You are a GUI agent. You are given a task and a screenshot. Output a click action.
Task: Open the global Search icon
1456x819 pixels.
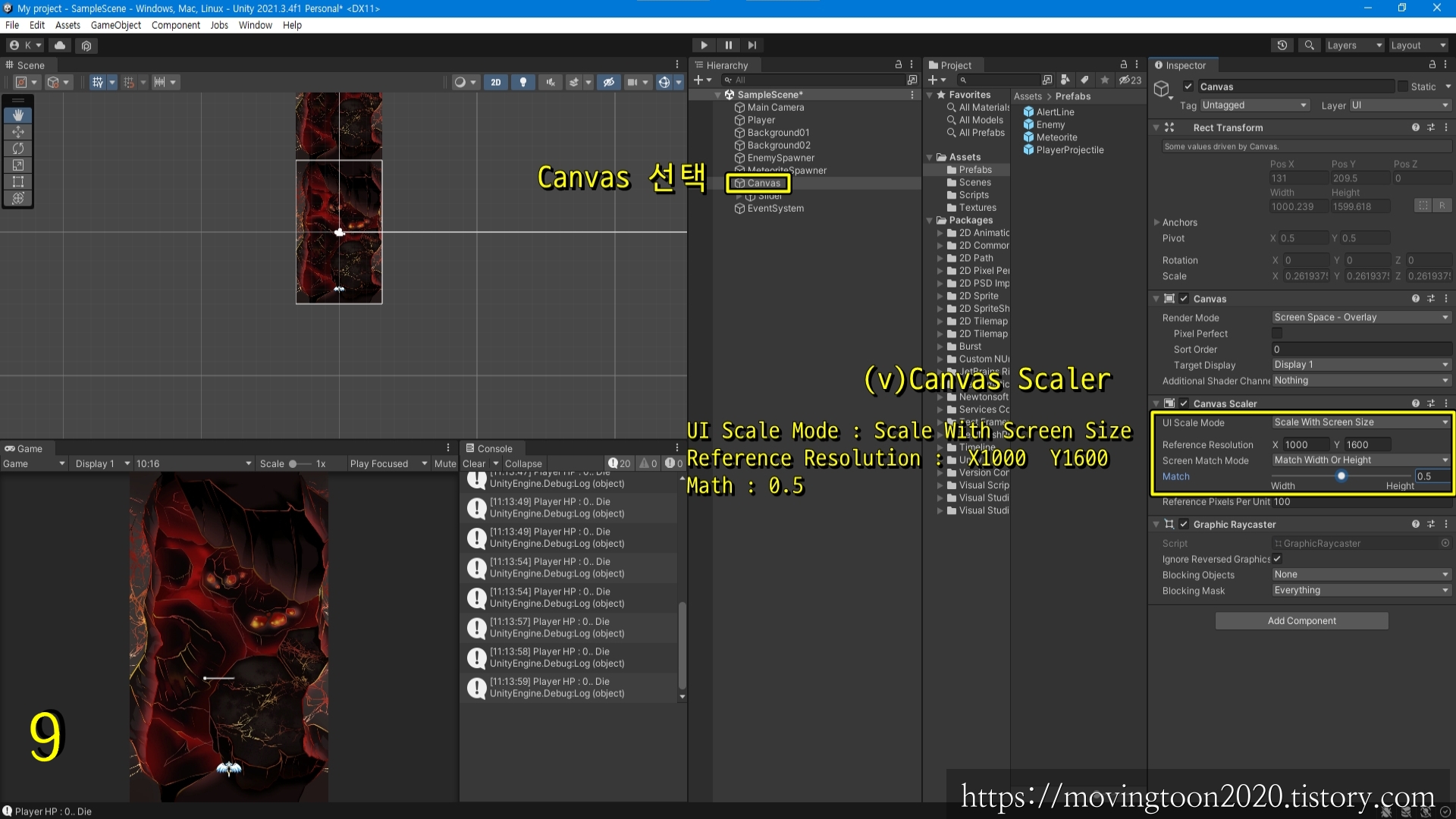coord(1309,45)
